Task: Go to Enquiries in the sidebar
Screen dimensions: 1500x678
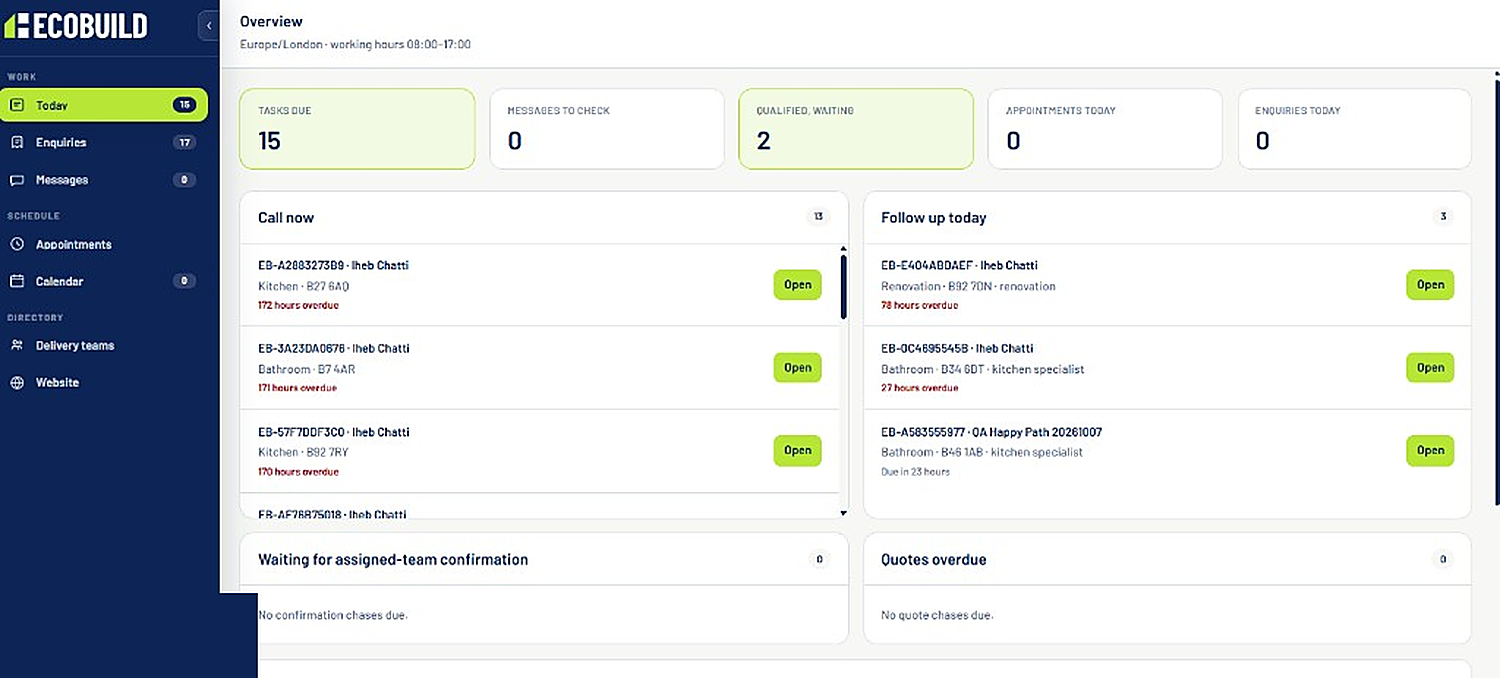Action: (x=104, y=142)
